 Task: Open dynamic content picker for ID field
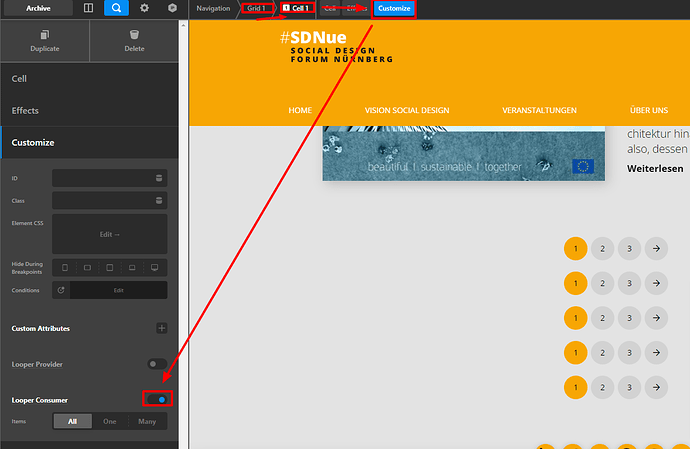click(159, 178)
